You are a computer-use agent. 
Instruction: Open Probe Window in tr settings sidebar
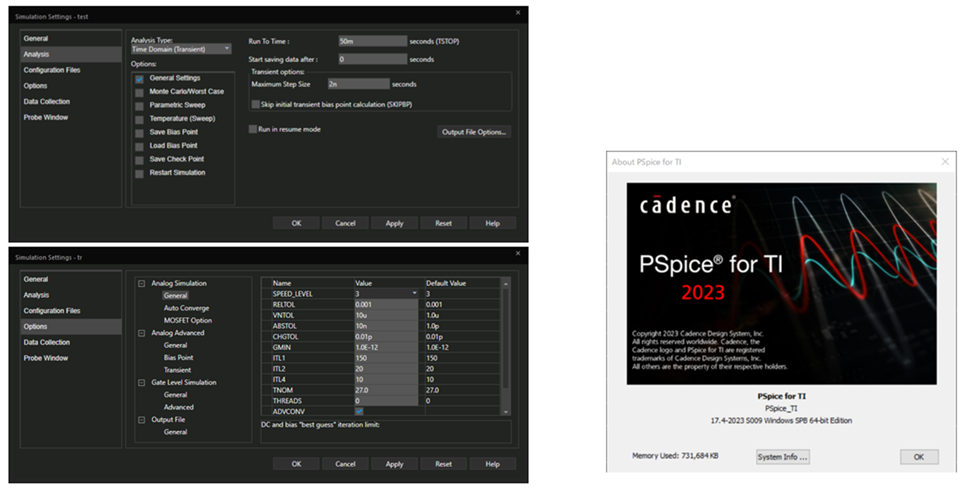pos(70,358)
